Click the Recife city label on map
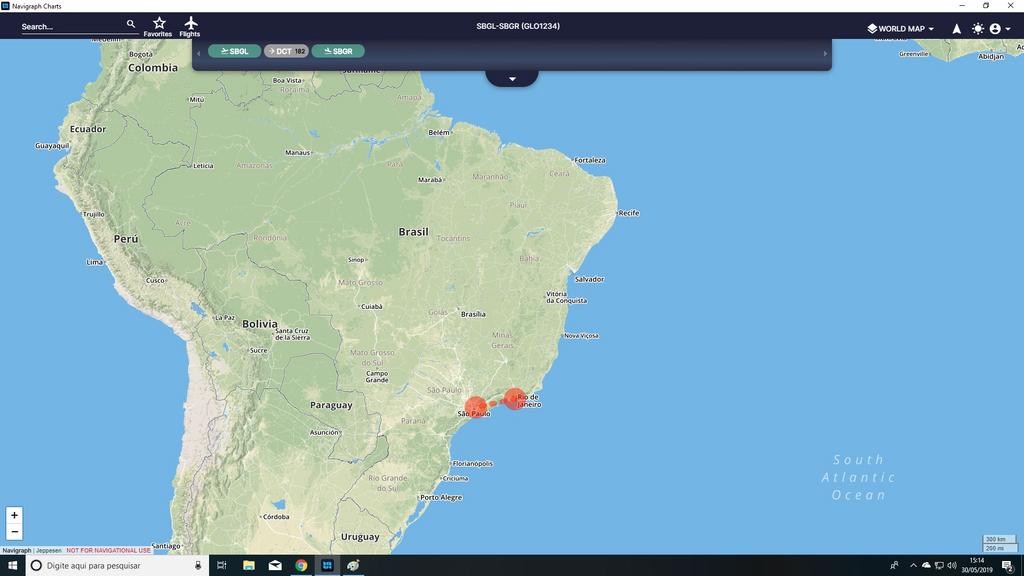Image resolution: width=1024 pixels, height=576 pixels. pos(629,213)
